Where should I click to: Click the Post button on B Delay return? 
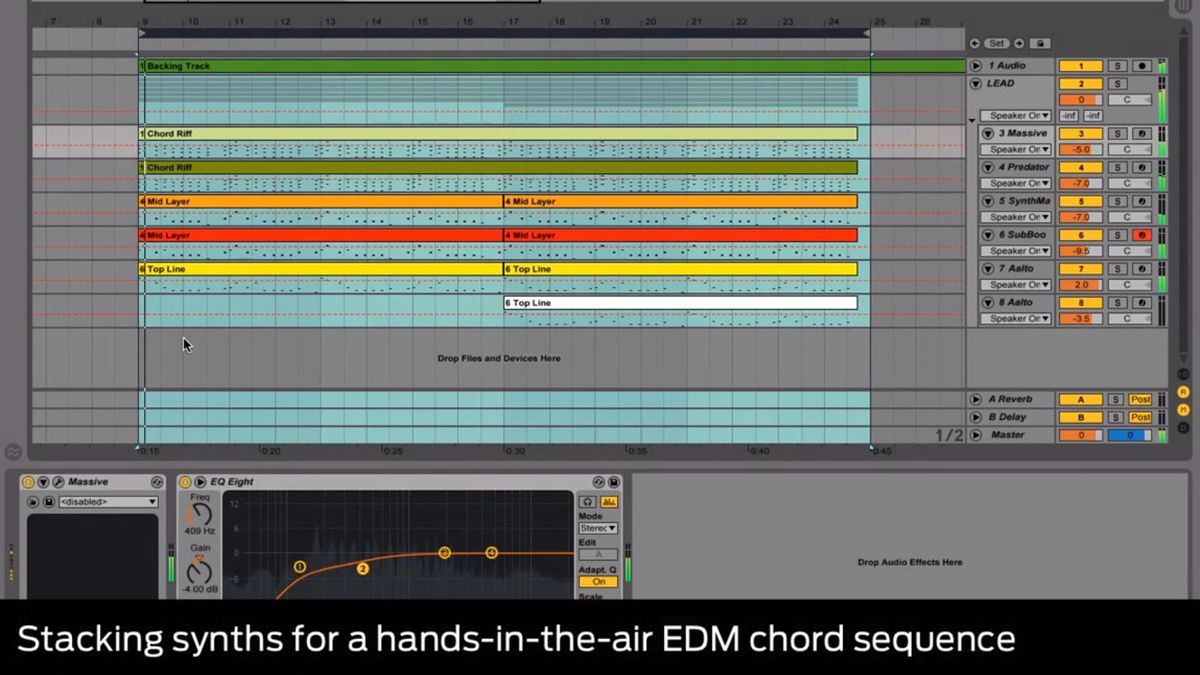point(1140,415)
